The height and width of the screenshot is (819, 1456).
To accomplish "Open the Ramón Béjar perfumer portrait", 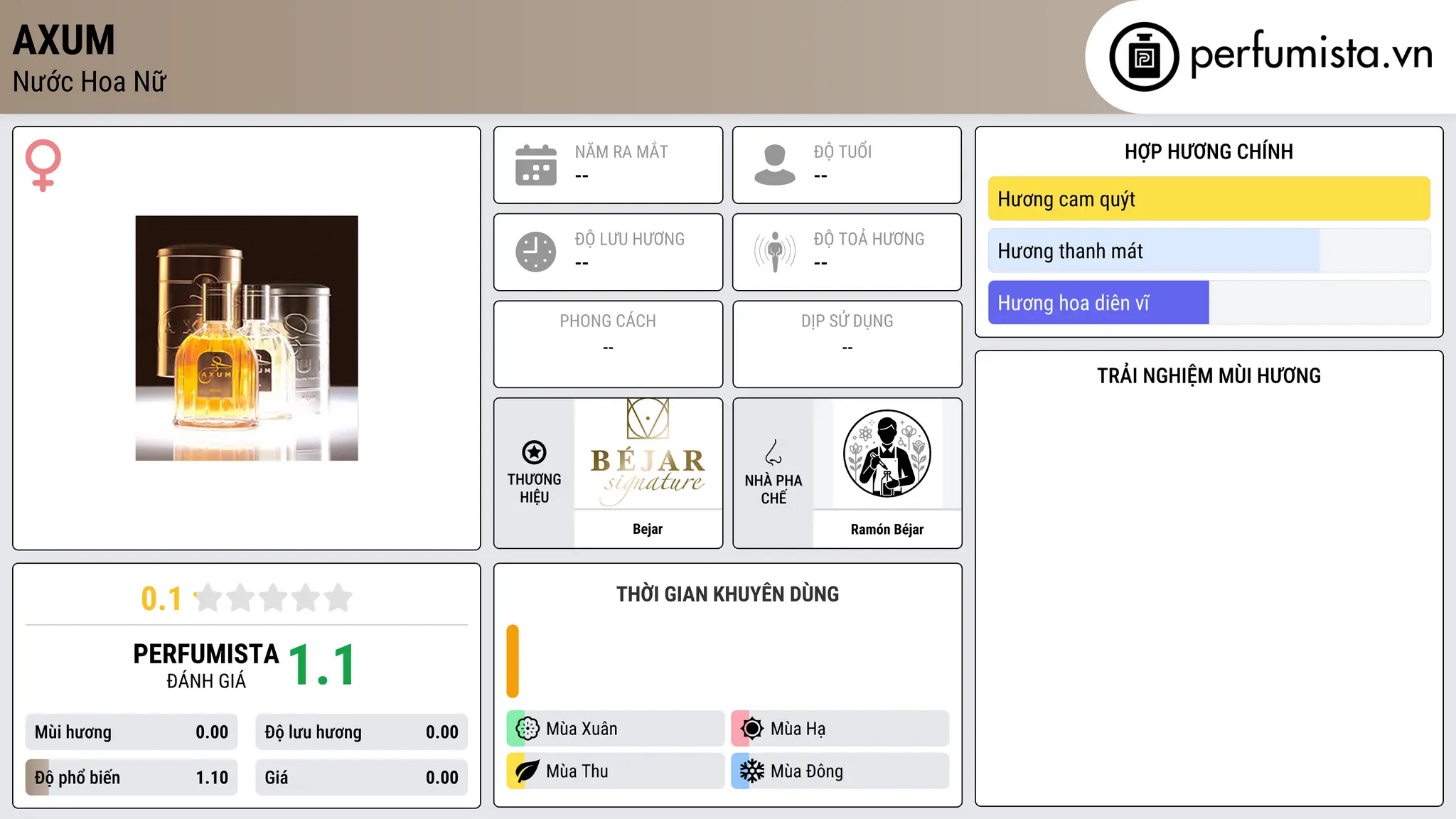I will [887, 454].
